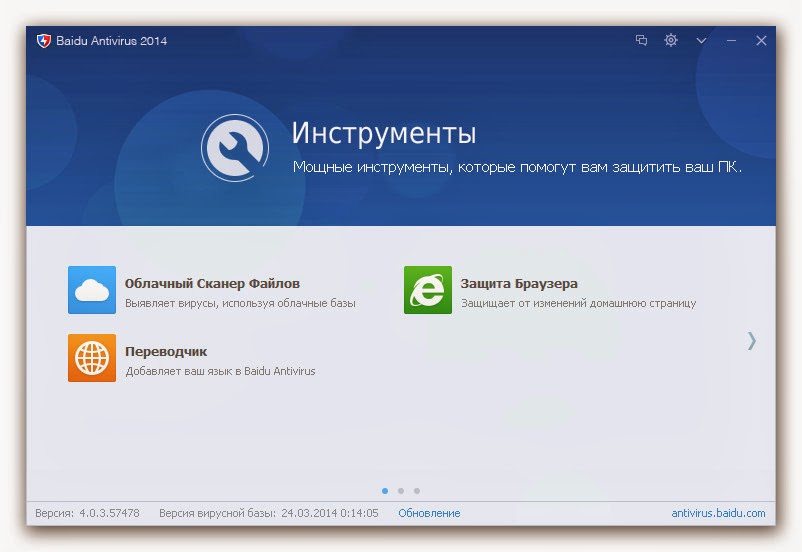Expand the title bar dropdown menu arrow

tap(701, 40)
